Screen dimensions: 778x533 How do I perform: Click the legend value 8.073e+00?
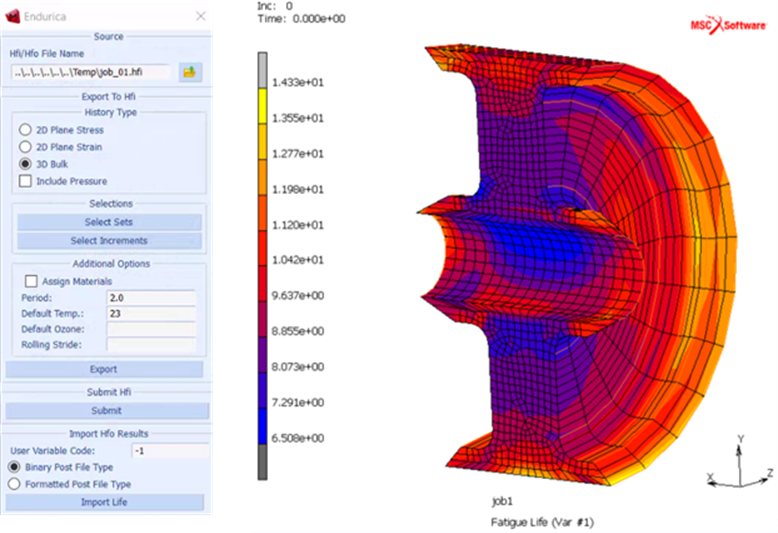[x=298, y=367]
